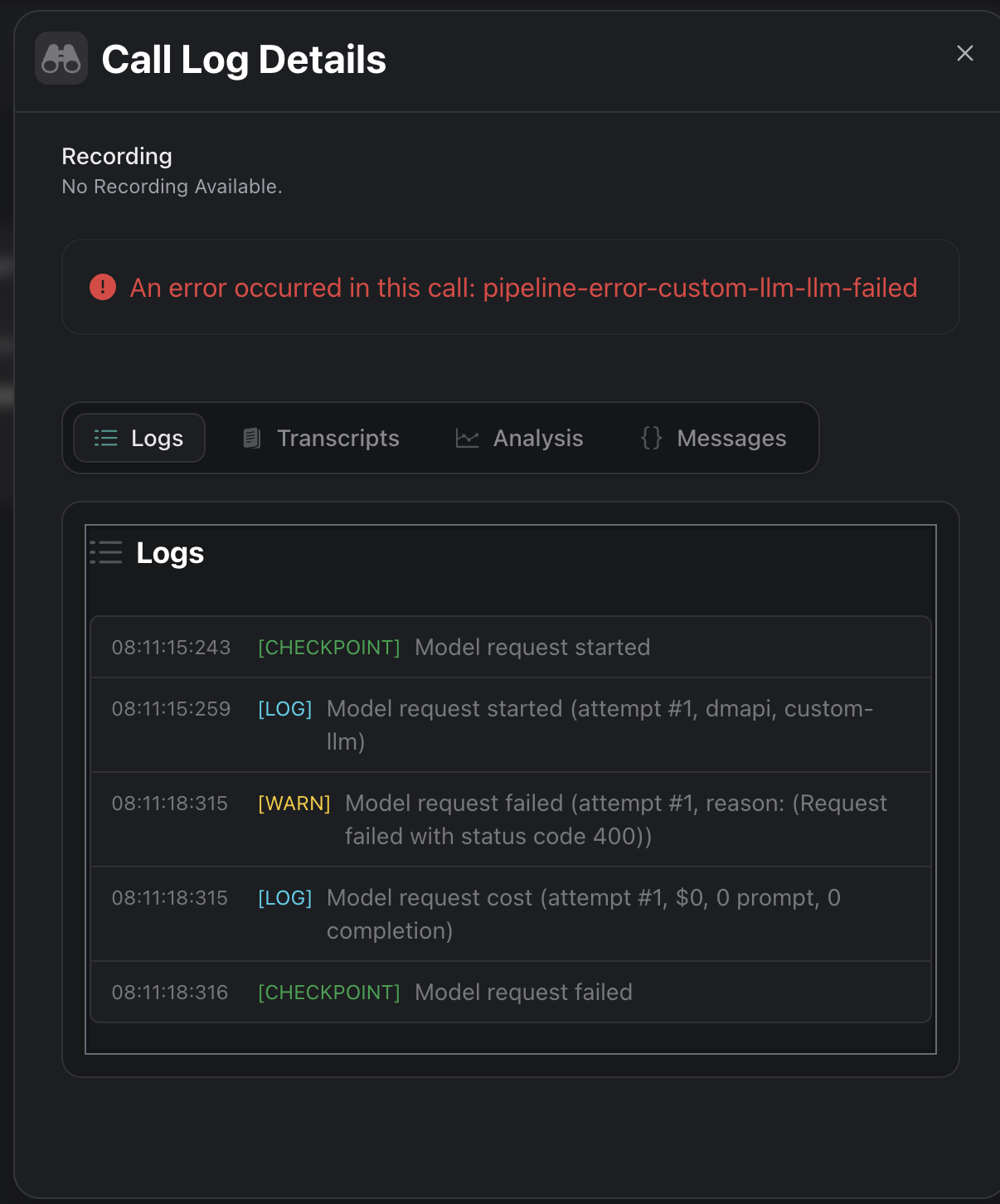Image resolution: width=1000 pixels, height=1204 pixels.
Task: Click the No Recording Available text
Action: (172, 187)
